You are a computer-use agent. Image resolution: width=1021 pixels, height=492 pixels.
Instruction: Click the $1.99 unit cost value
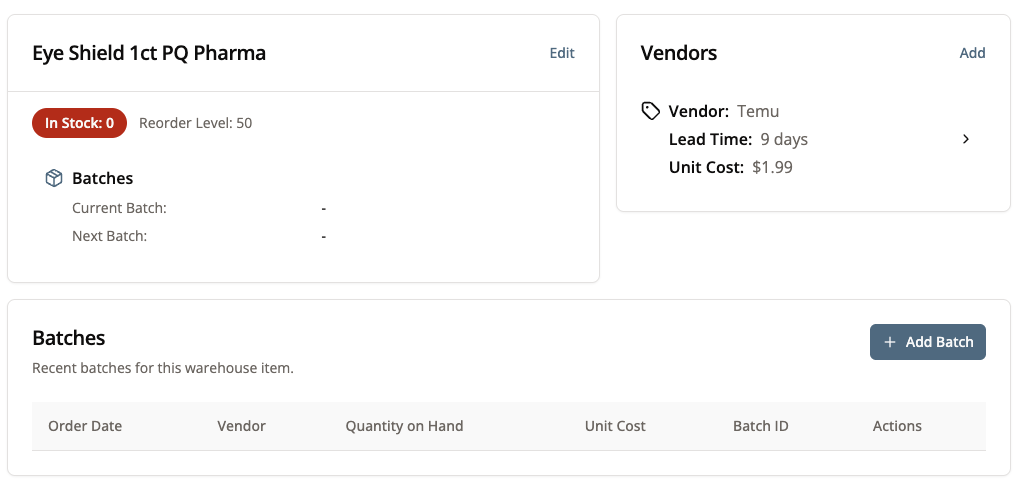[x=772, y=167]
